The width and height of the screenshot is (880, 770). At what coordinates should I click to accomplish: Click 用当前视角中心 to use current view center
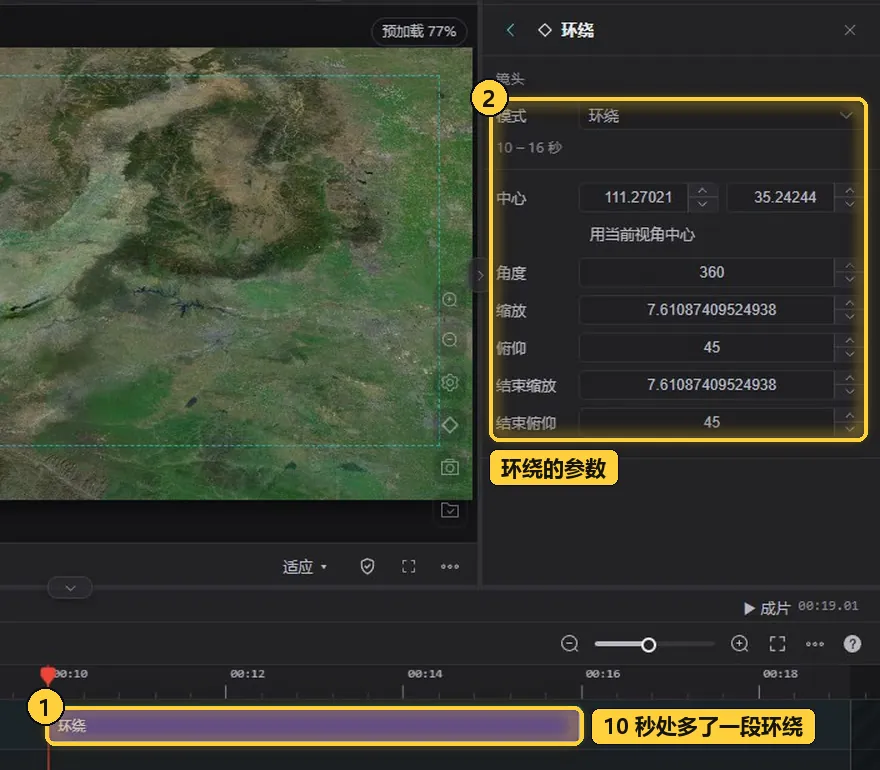point(642,235)
